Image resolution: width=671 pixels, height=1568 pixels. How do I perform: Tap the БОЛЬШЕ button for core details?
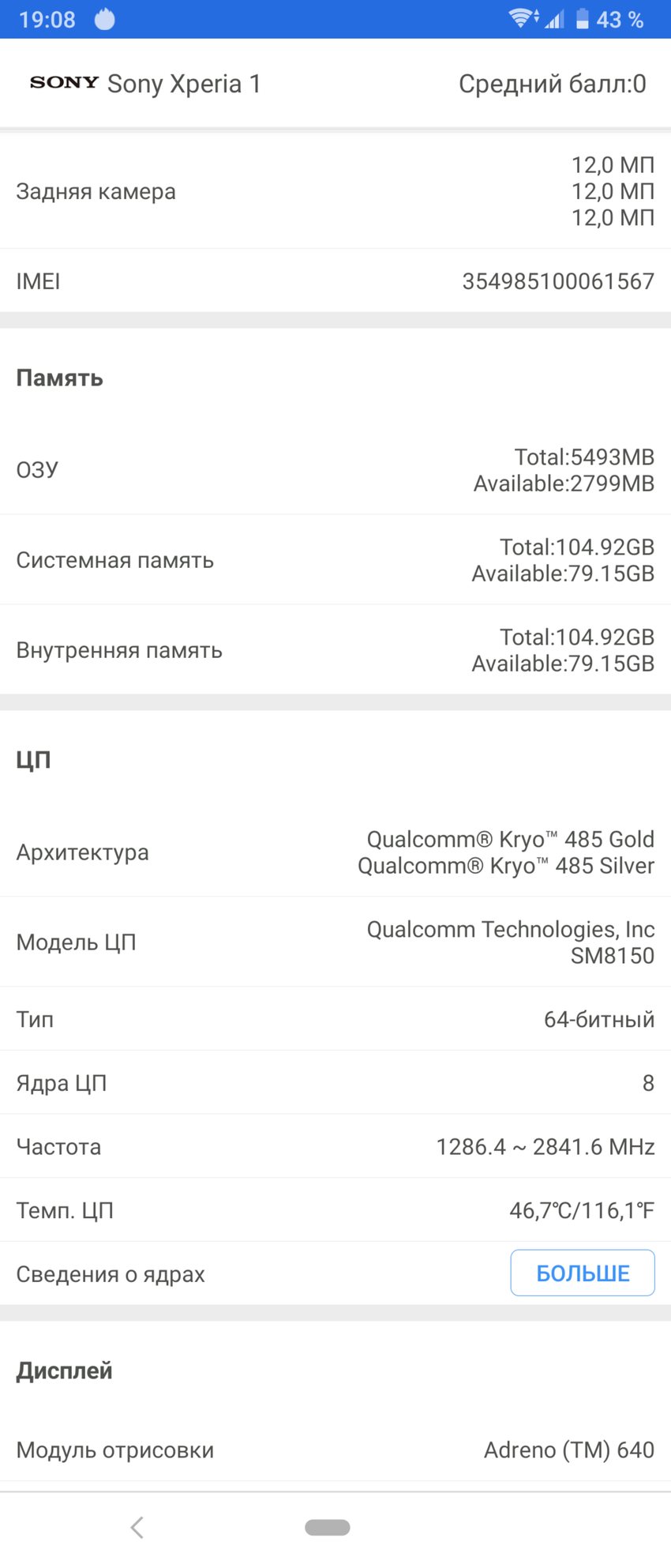pyautogui.click(x=582, y=1273)
